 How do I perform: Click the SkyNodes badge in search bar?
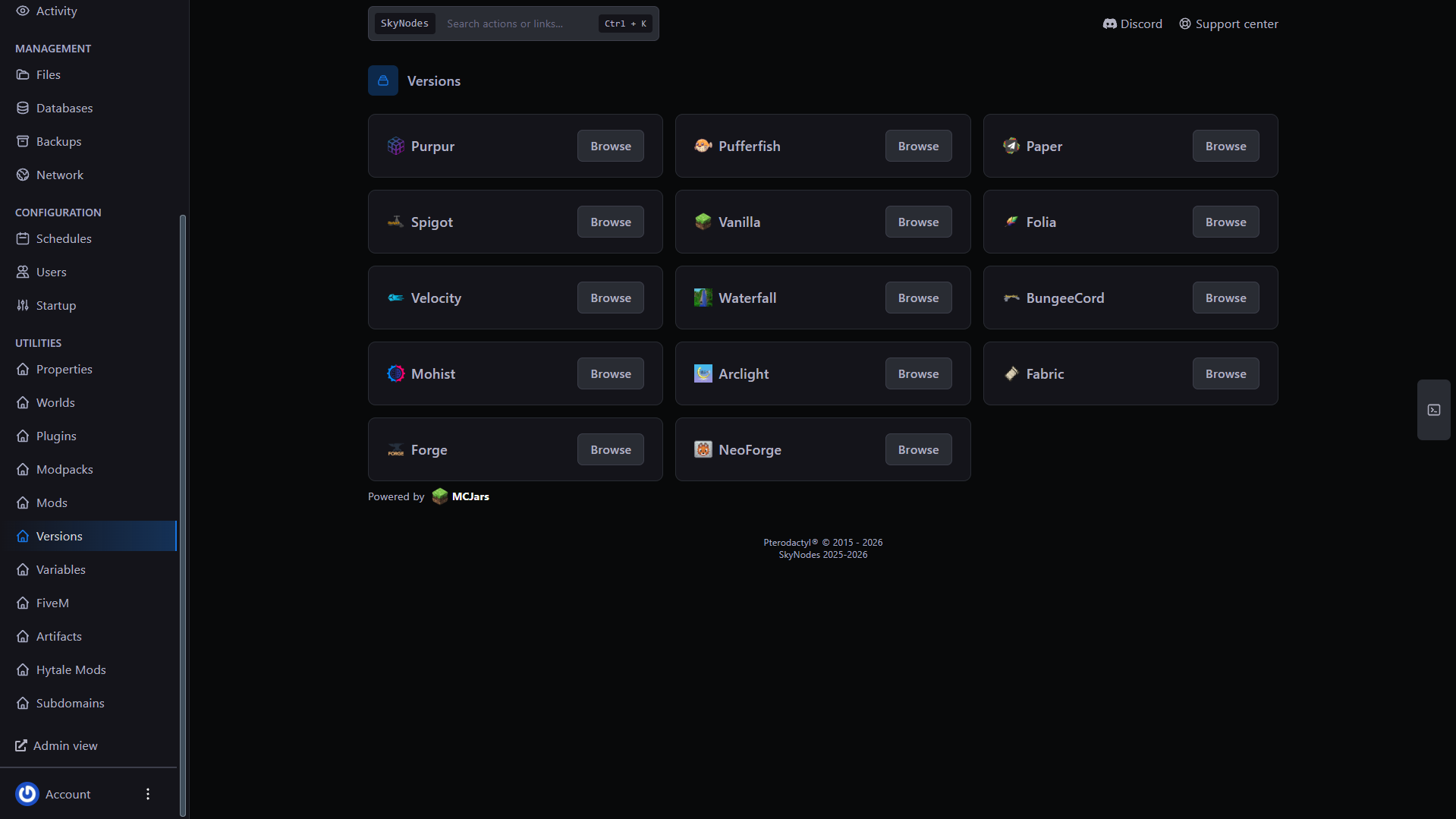[404, 24]
